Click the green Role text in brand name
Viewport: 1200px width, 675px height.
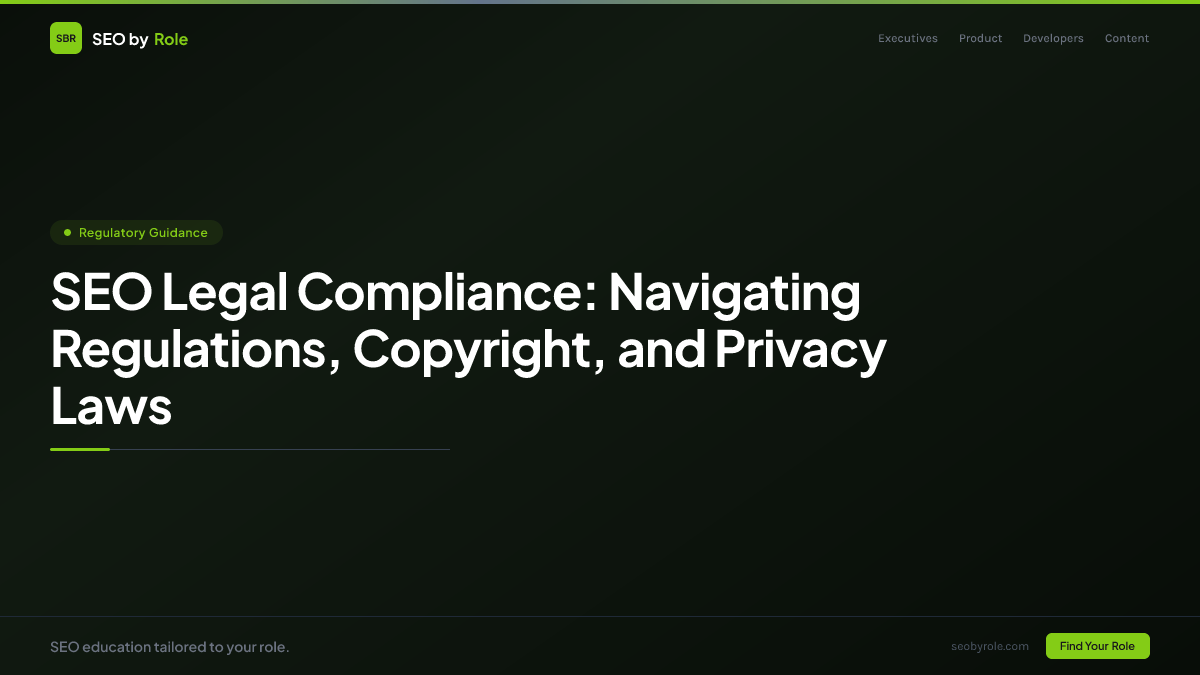click(171, 38)
